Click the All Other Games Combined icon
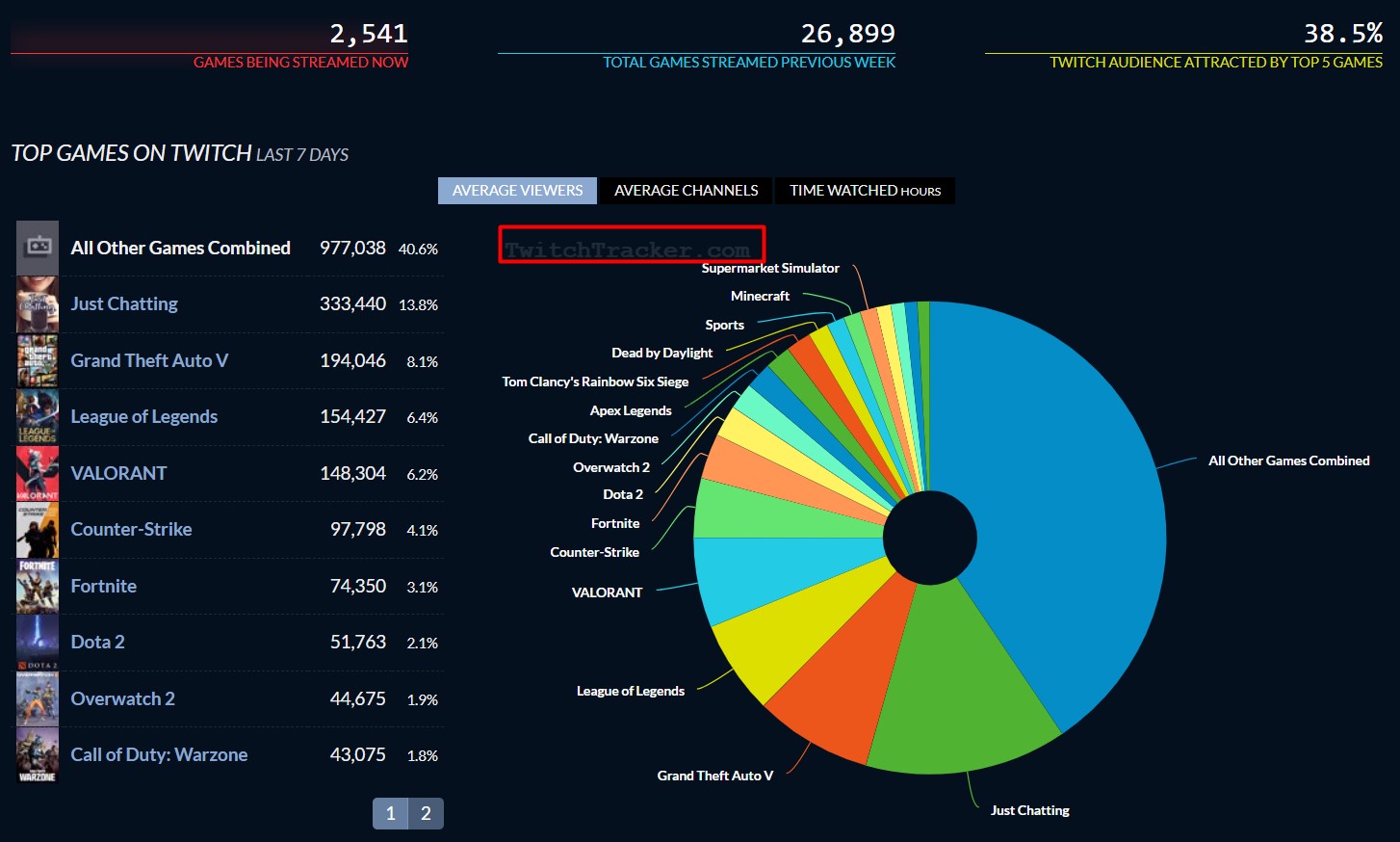The image size is (1400, 842). 38,248
